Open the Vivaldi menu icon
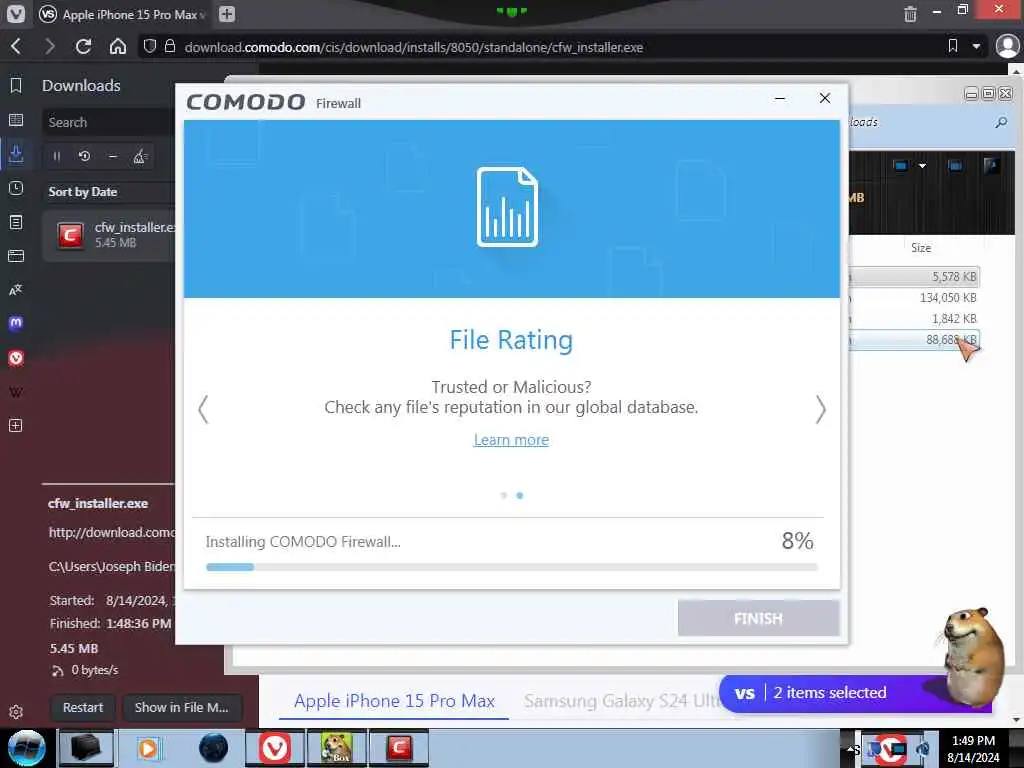The width and height of the screenshot is (1024, 768). coord(16,14)
